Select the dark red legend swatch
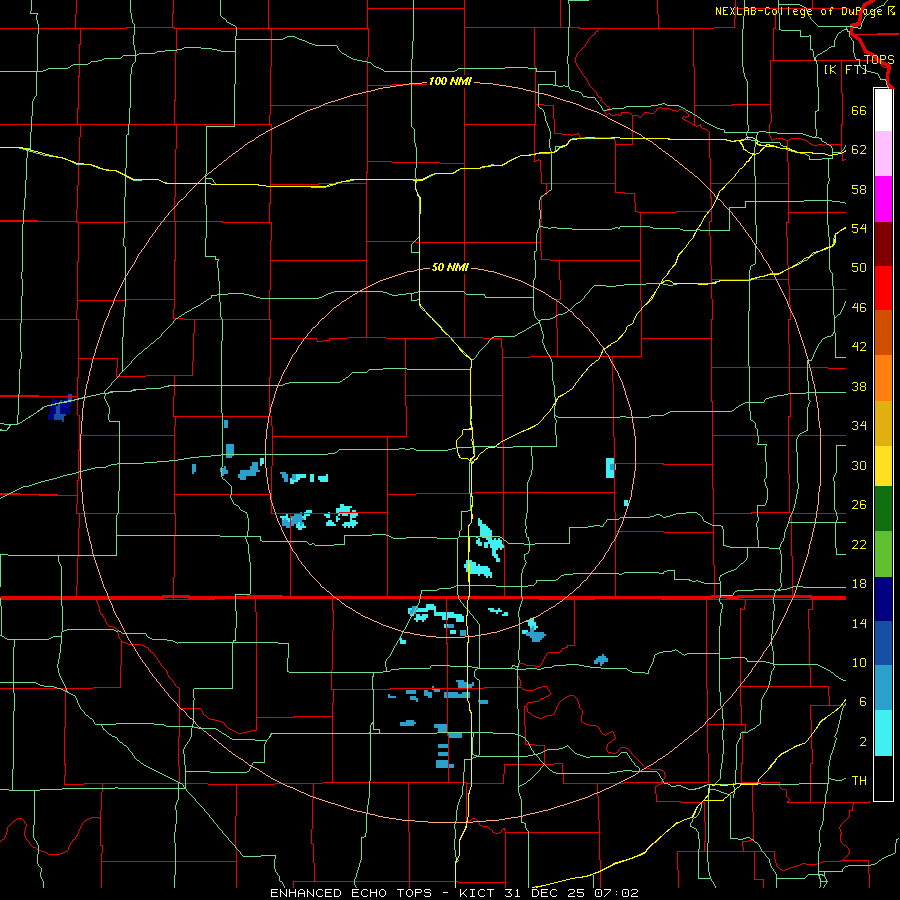This screenshot has height=900, width=900. 883,244
